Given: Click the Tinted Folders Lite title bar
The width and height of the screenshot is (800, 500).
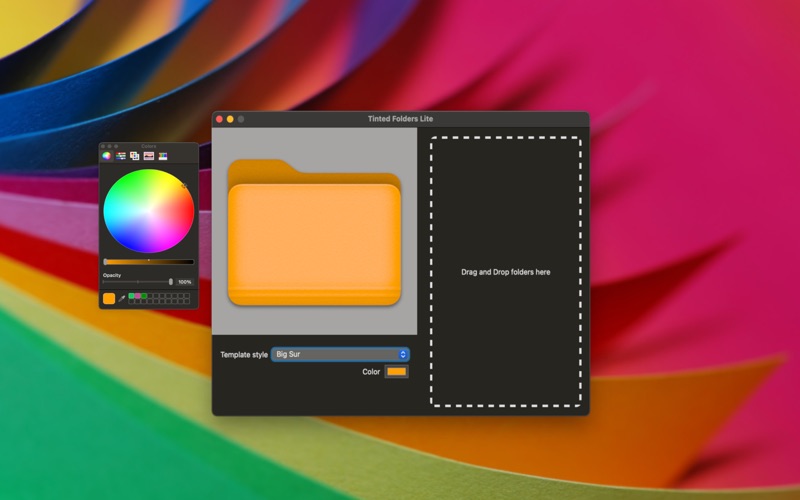Looking at the screenshot, I should 401,119.
